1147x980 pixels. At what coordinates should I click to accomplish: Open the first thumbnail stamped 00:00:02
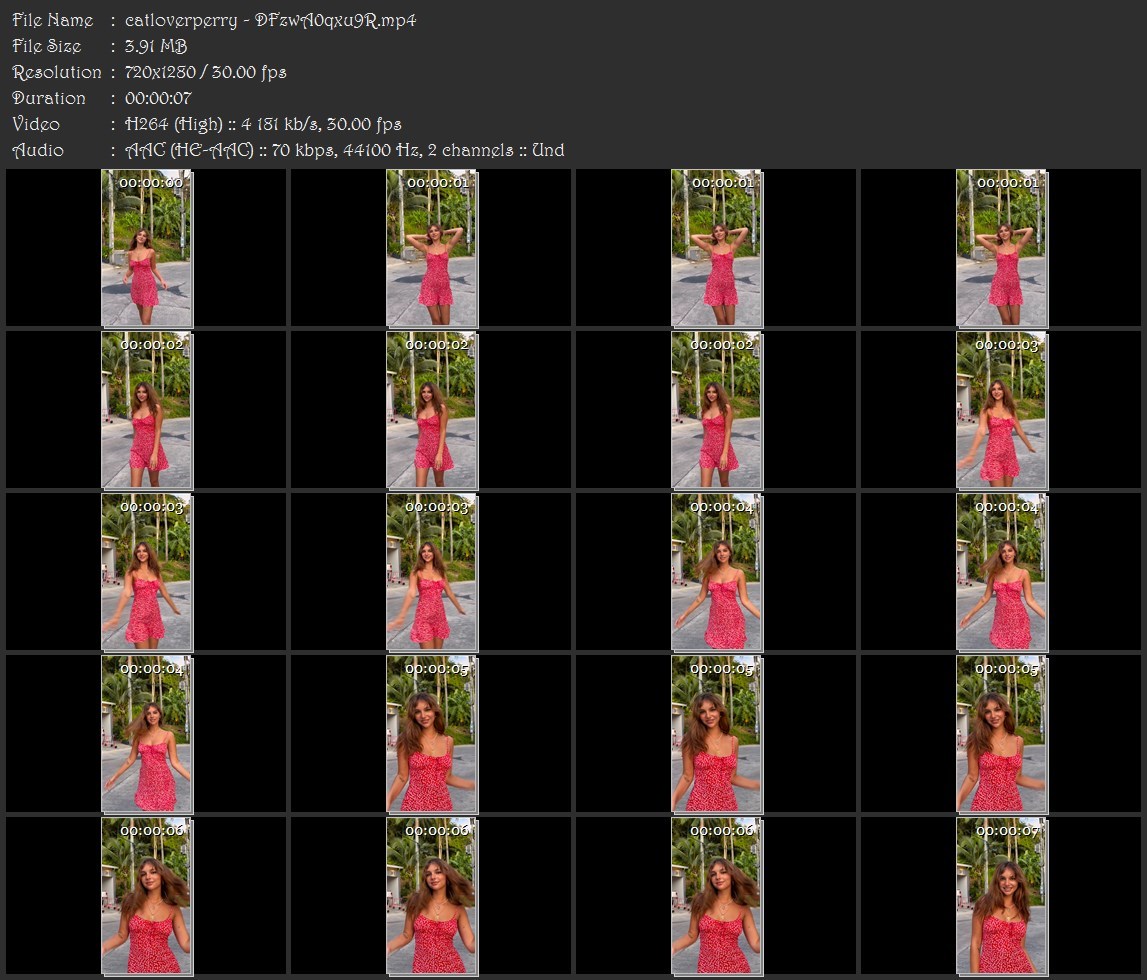(146, 410)
